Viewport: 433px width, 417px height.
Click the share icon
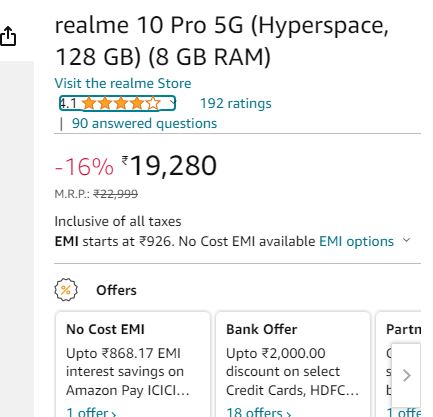click(7, 36)
